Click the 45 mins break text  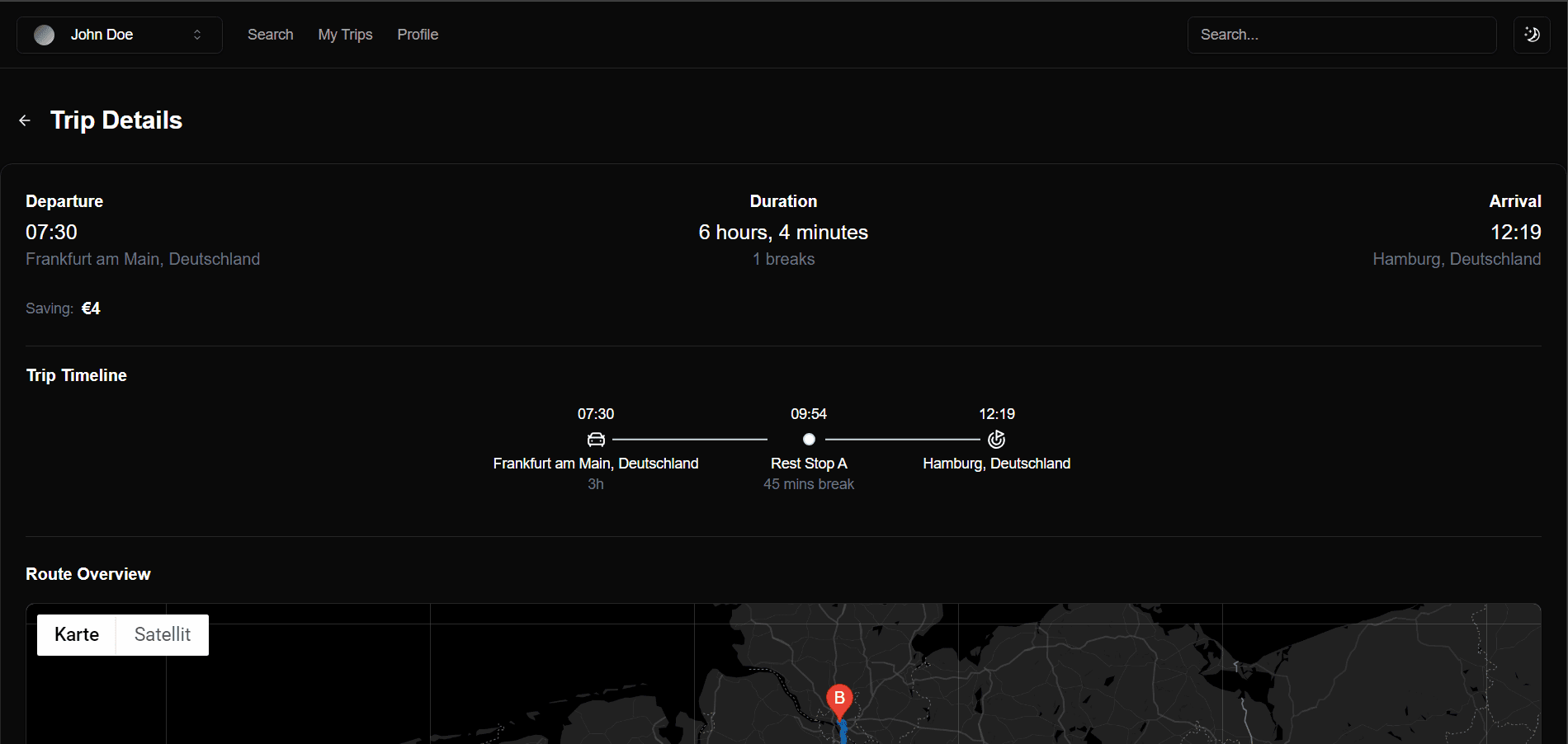(809, 484)
